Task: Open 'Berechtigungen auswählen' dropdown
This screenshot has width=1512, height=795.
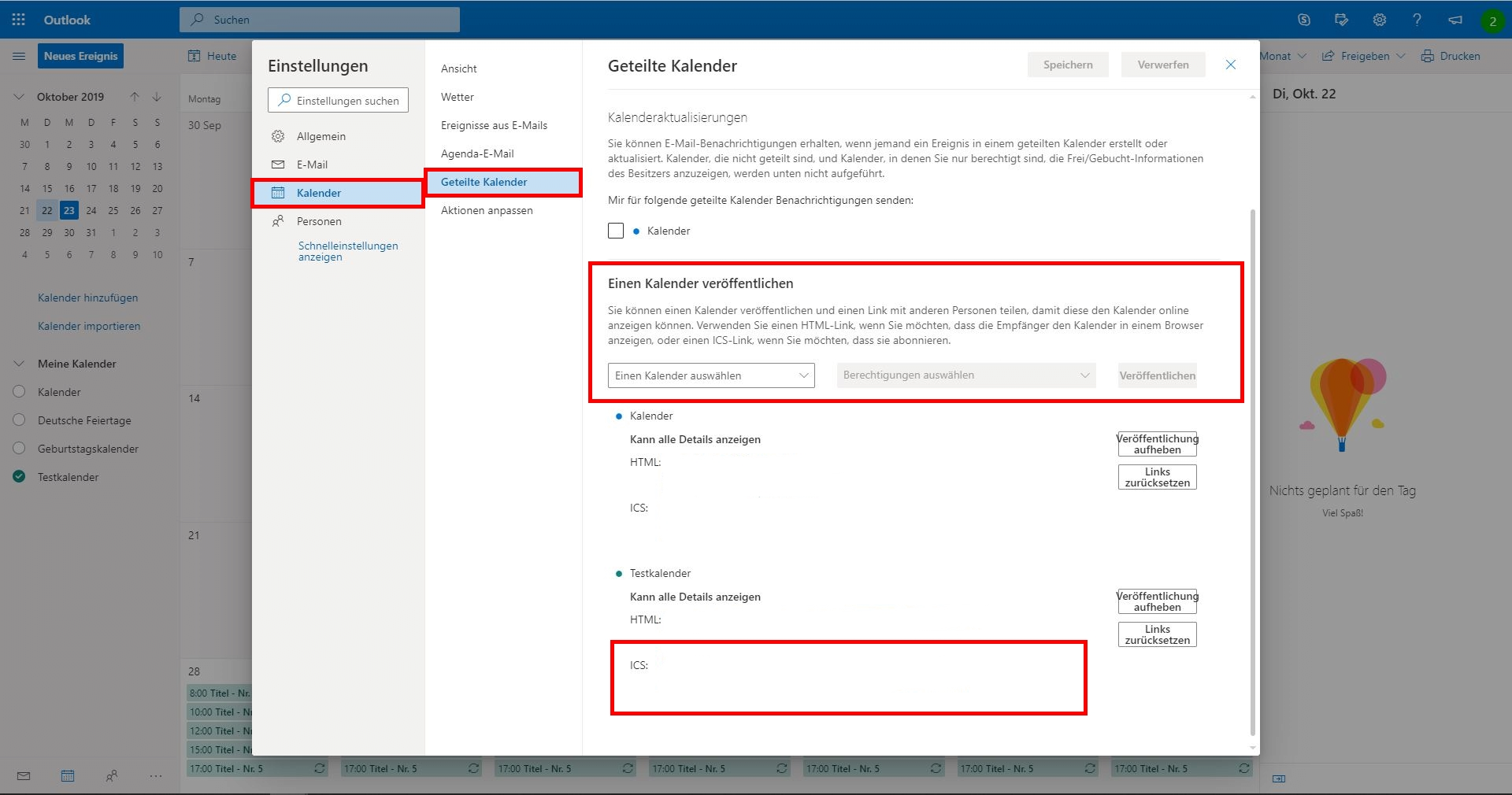Action: 967,375
